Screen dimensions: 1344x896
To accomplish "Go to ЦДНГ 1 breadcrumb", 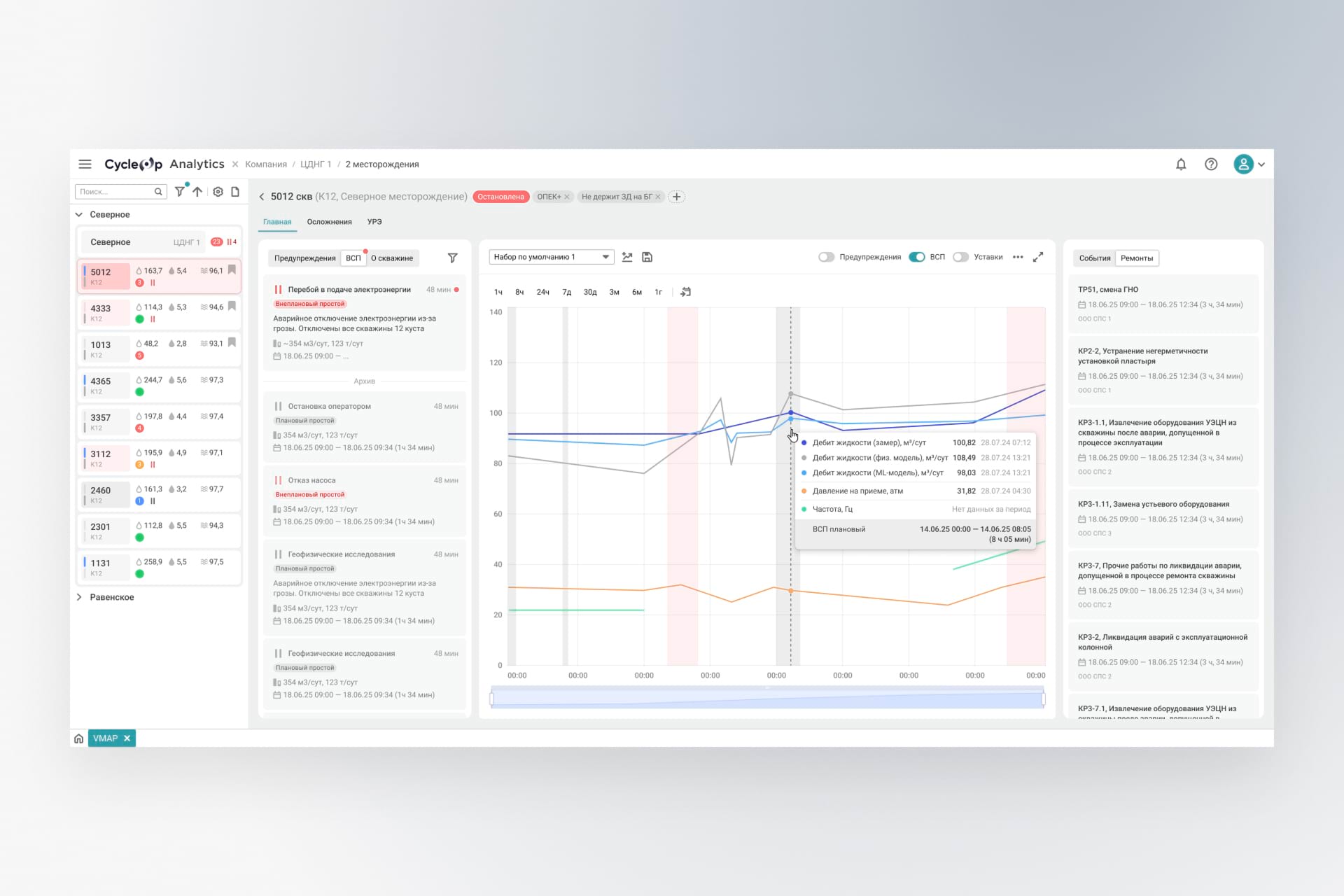I will [x=316, y=164].
